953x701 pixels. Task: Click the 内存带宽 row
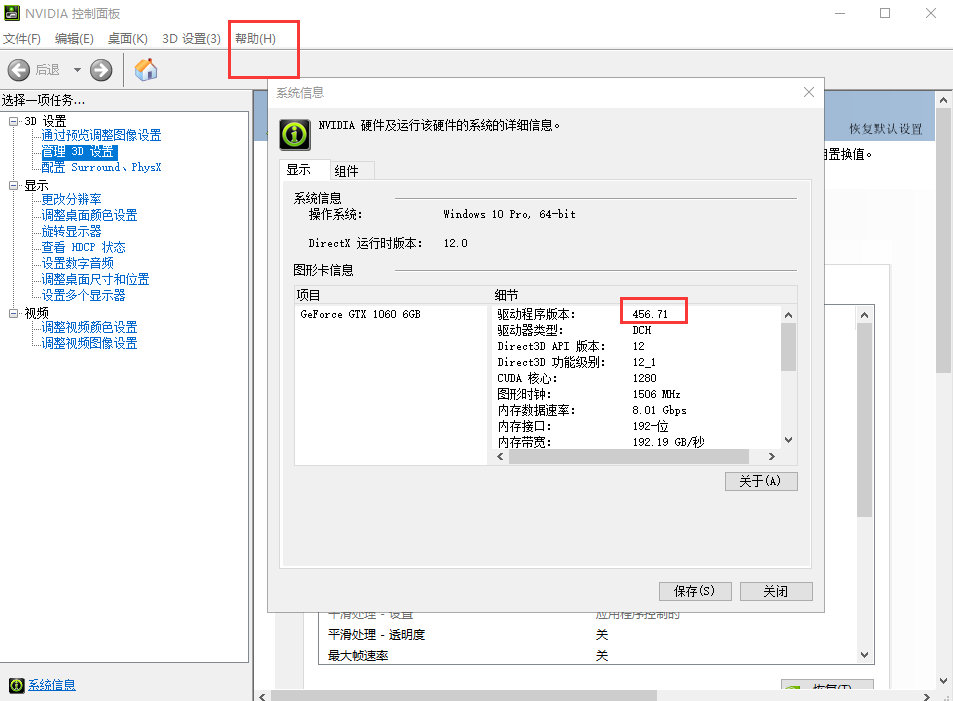tap(636, 442)
